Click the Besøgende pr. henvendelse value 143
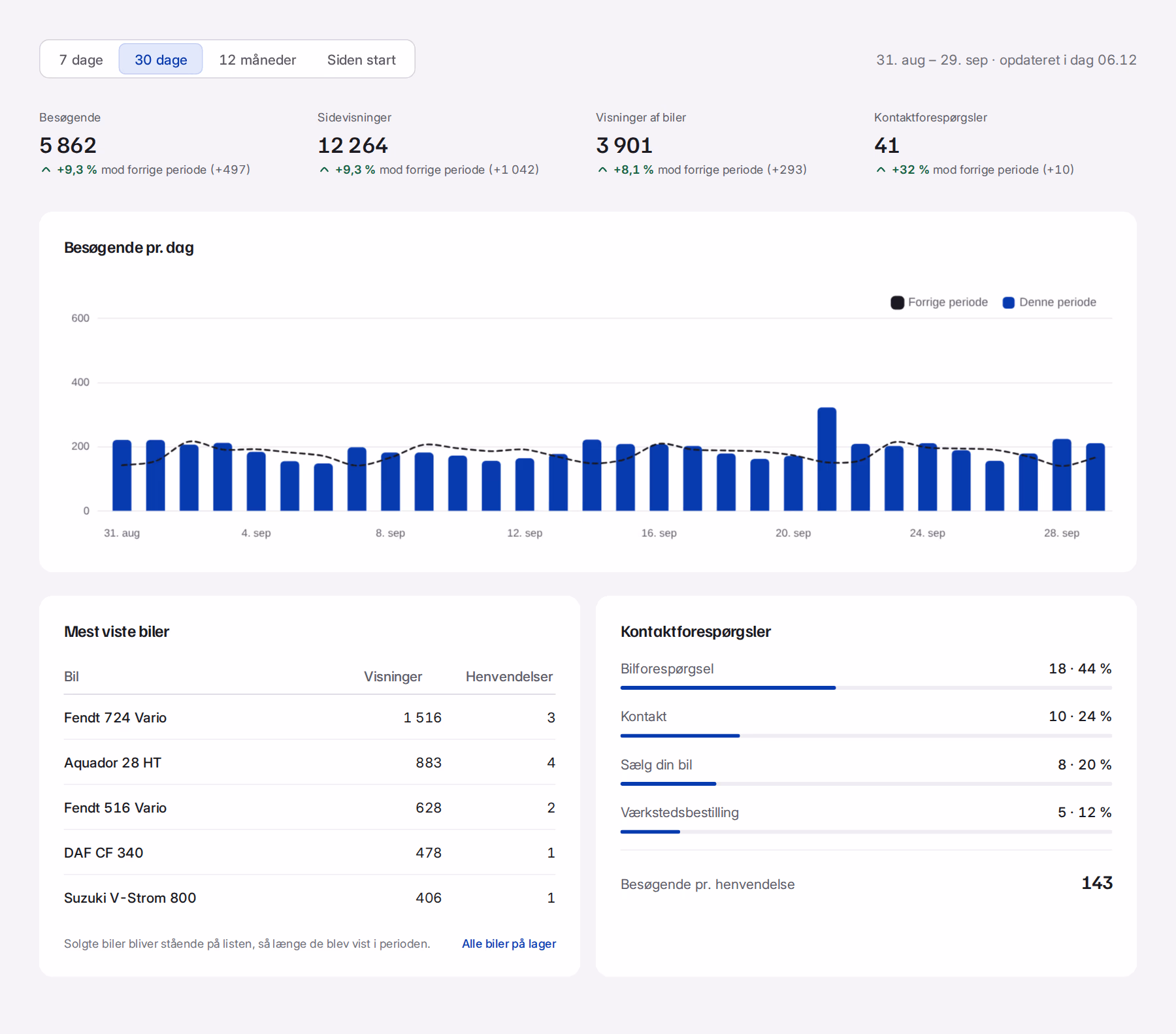Image resolution: width=1176 pixels, height=1034 pixels. point(1097,883)
